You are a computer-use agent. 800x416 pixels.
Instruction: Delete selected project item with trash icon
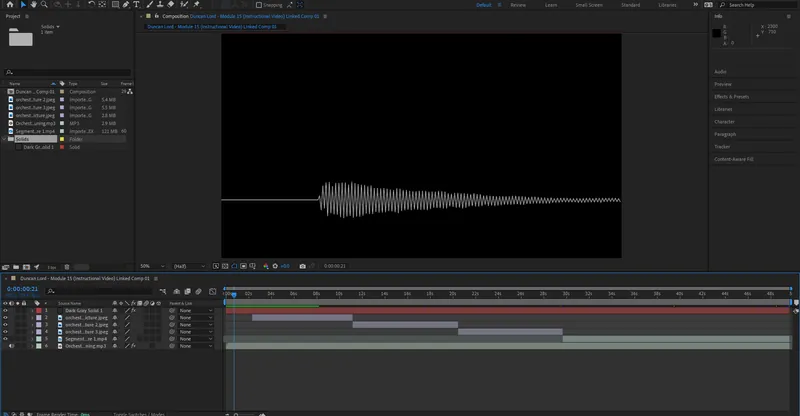coord(67,267)
